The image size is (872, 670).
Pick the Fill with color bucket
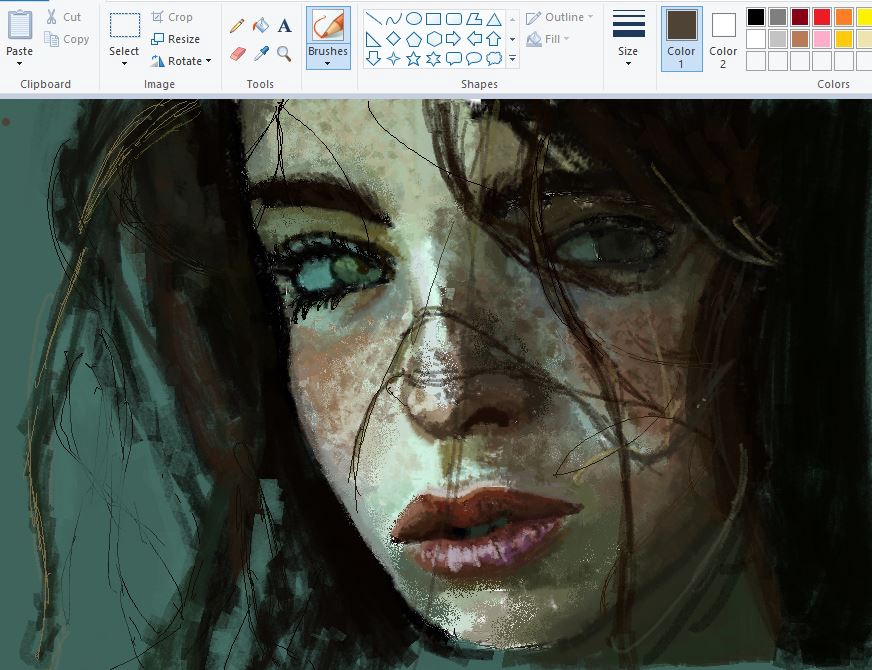tap(260, 26)
